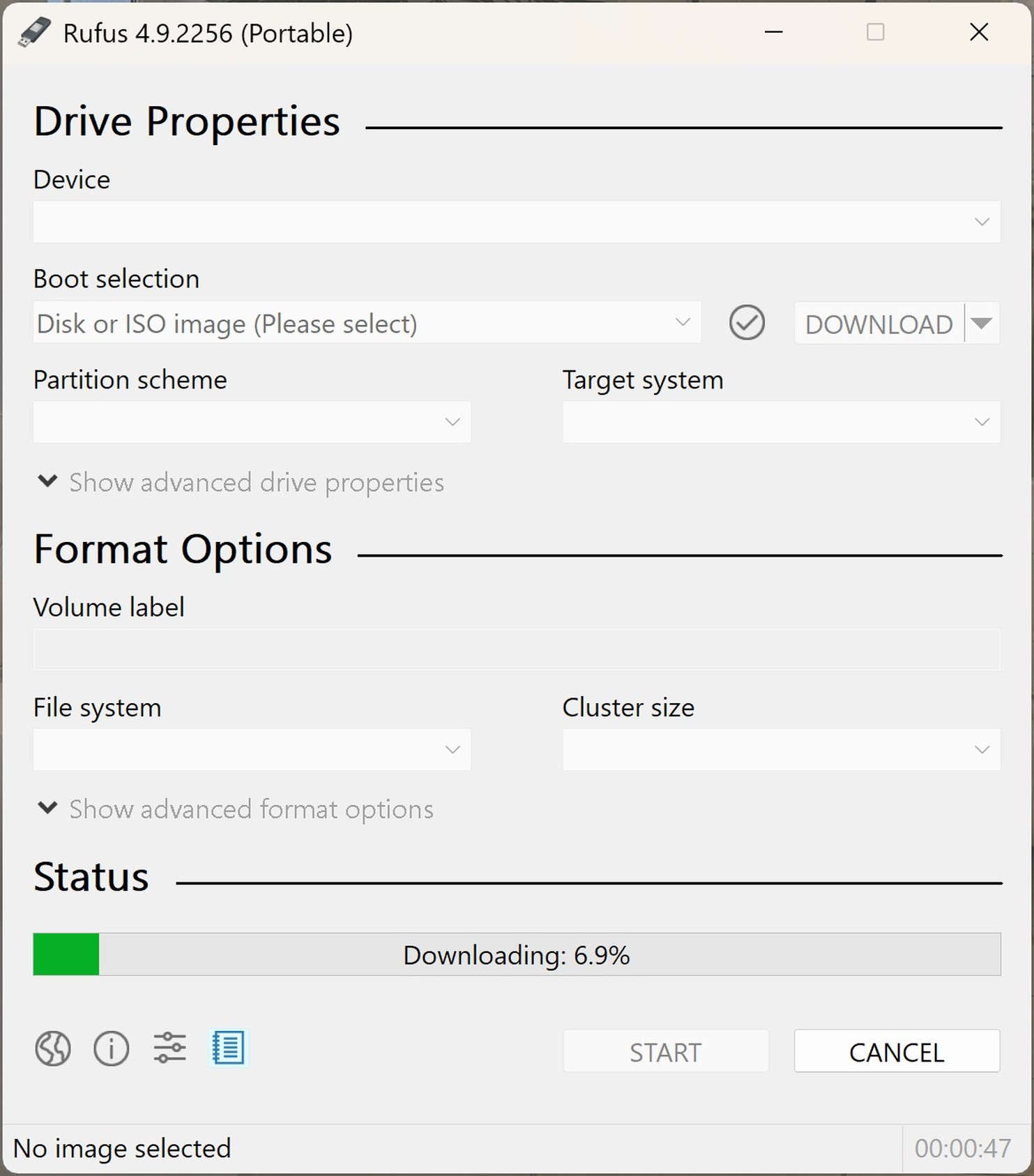This screenshot has height=1176, width=1034.
Task: Click the language globe icon
Action: pos(53,1048)
